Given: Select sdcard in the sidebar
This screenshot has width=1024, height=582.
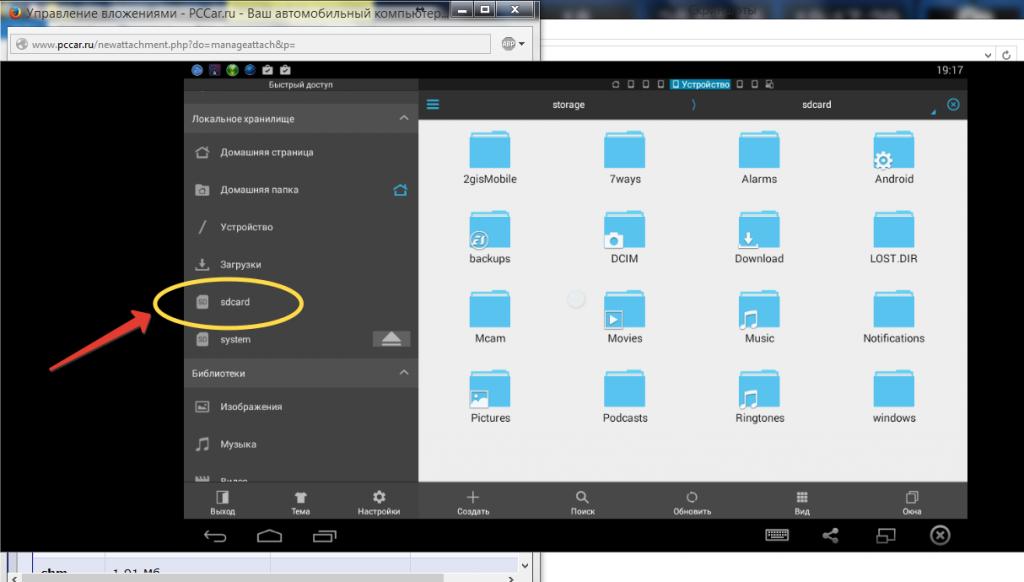Looking at the screenshot, I should tap(234, 302).
